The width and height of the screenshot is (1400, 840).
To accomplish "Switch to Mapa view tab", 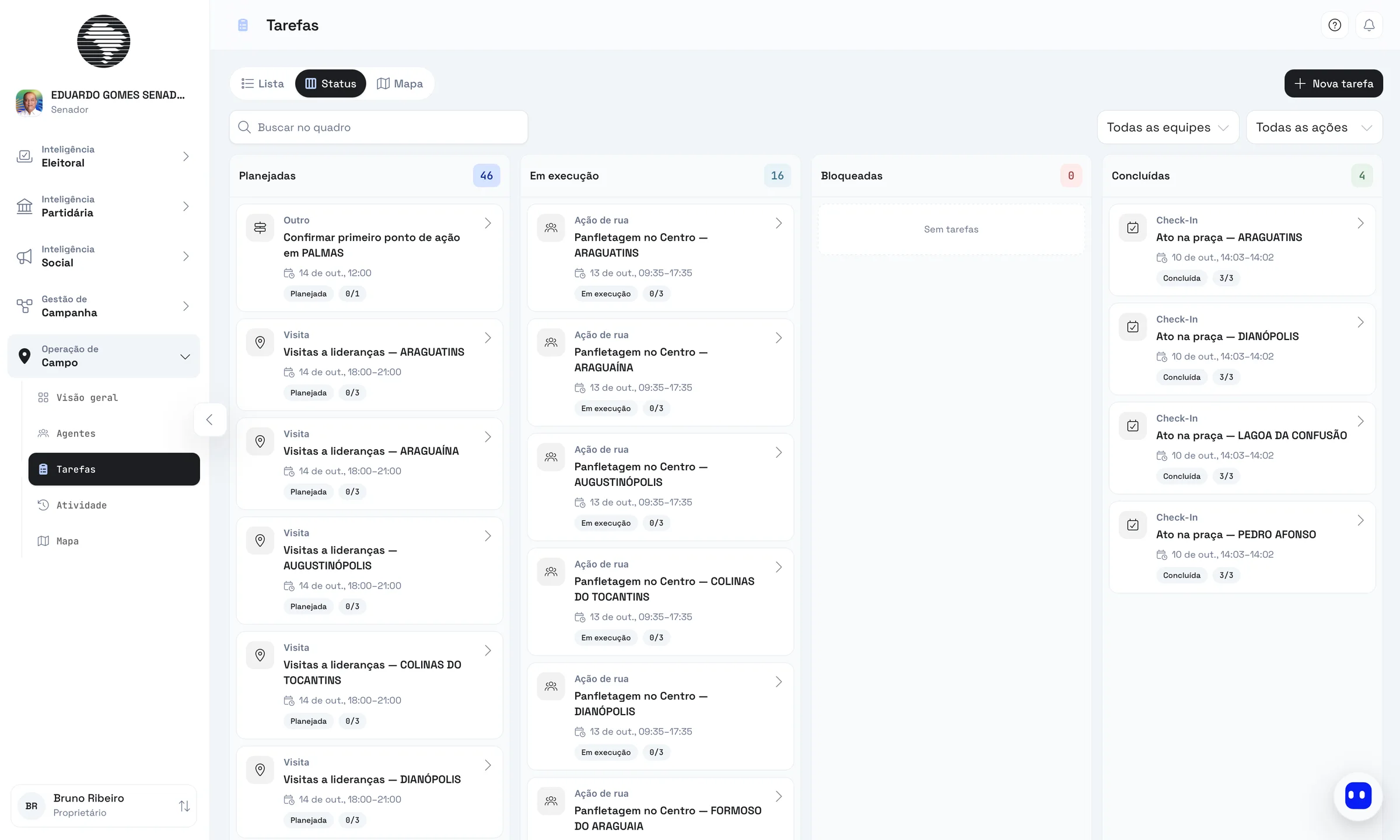I will coord(400,83).
